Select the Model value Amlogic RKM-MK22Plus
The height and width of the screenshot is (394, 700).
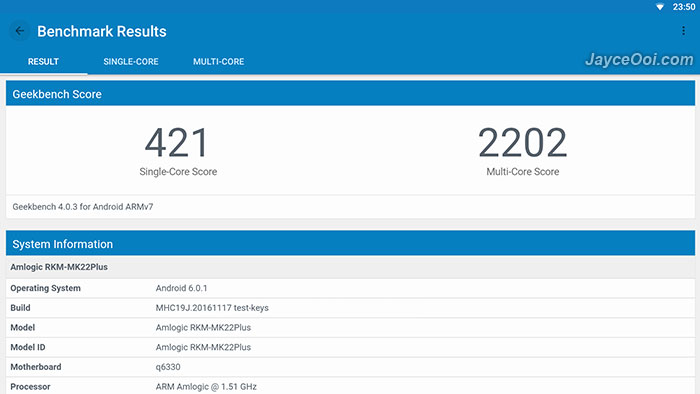click(x=203, y=328)
